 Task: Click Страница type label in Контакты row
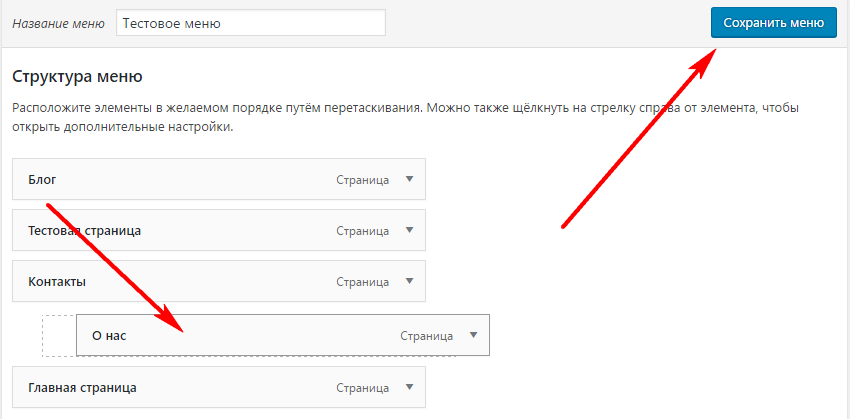click(363, 282)
